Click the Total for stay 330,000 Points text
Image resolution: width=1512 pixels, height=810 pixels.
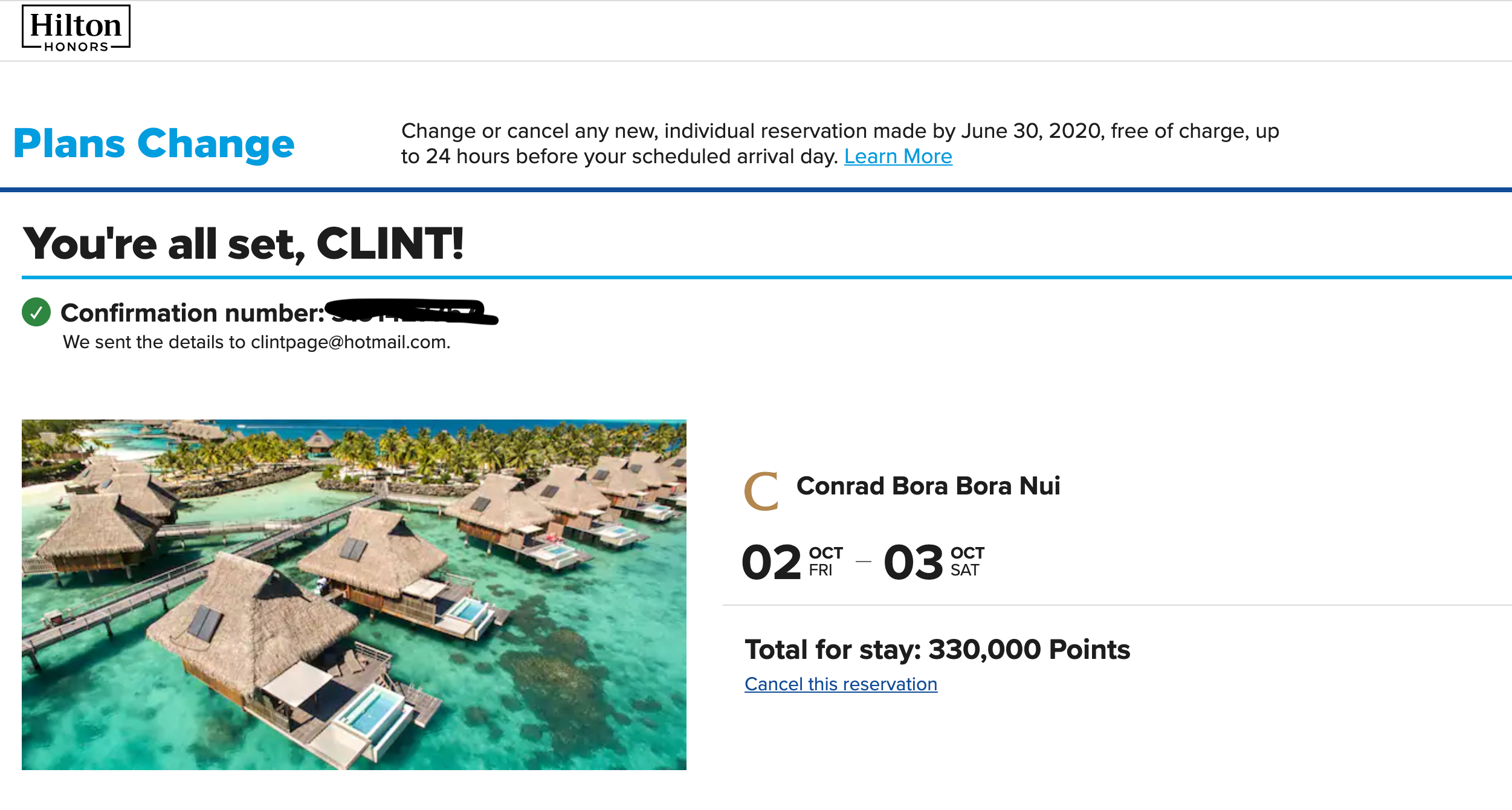(937, 650)
